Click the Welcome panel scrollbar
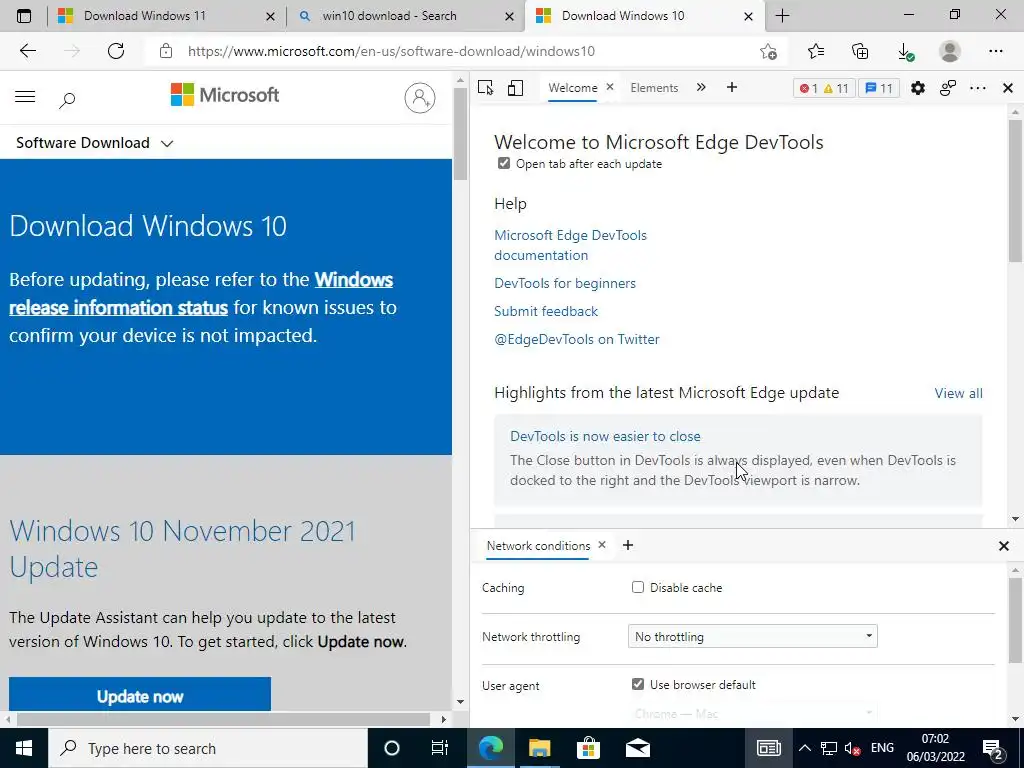The image size is (1024, 768). [x=1015, y=189]
